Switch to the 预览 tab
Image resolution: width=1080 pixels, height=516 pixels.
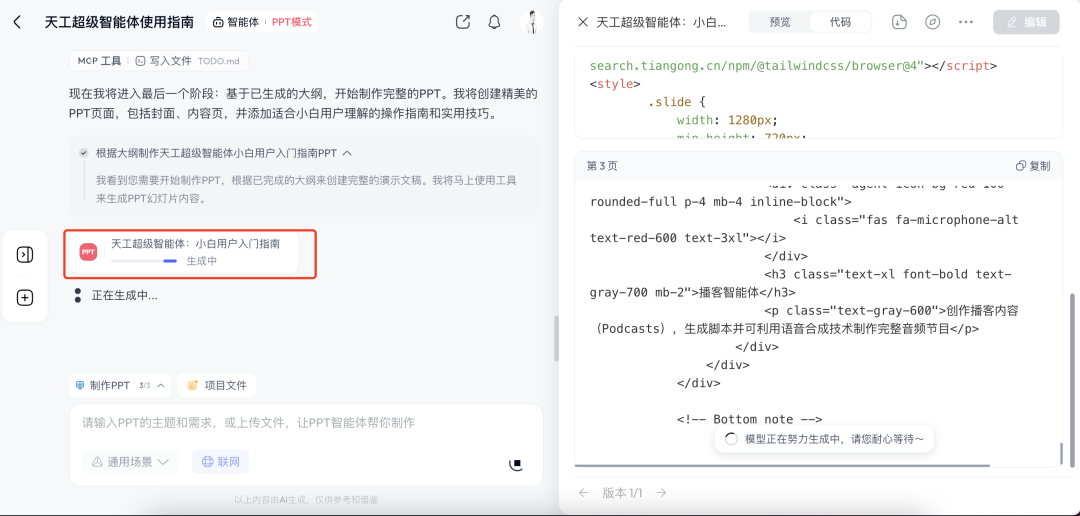[x=780, y=22]
